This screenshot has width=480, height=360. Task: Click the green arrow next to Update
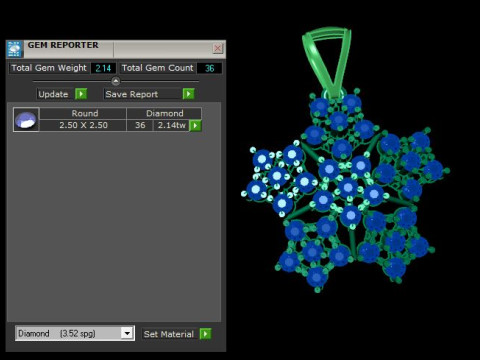[81, 94]
